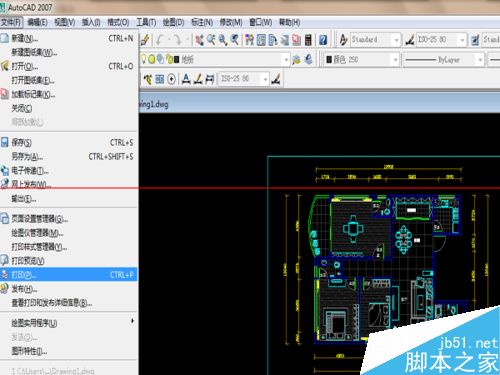Screen dimensions: 500x375
Task: Click the center mark circle icon
Action: pyautogui.click(x=171, y=79)
